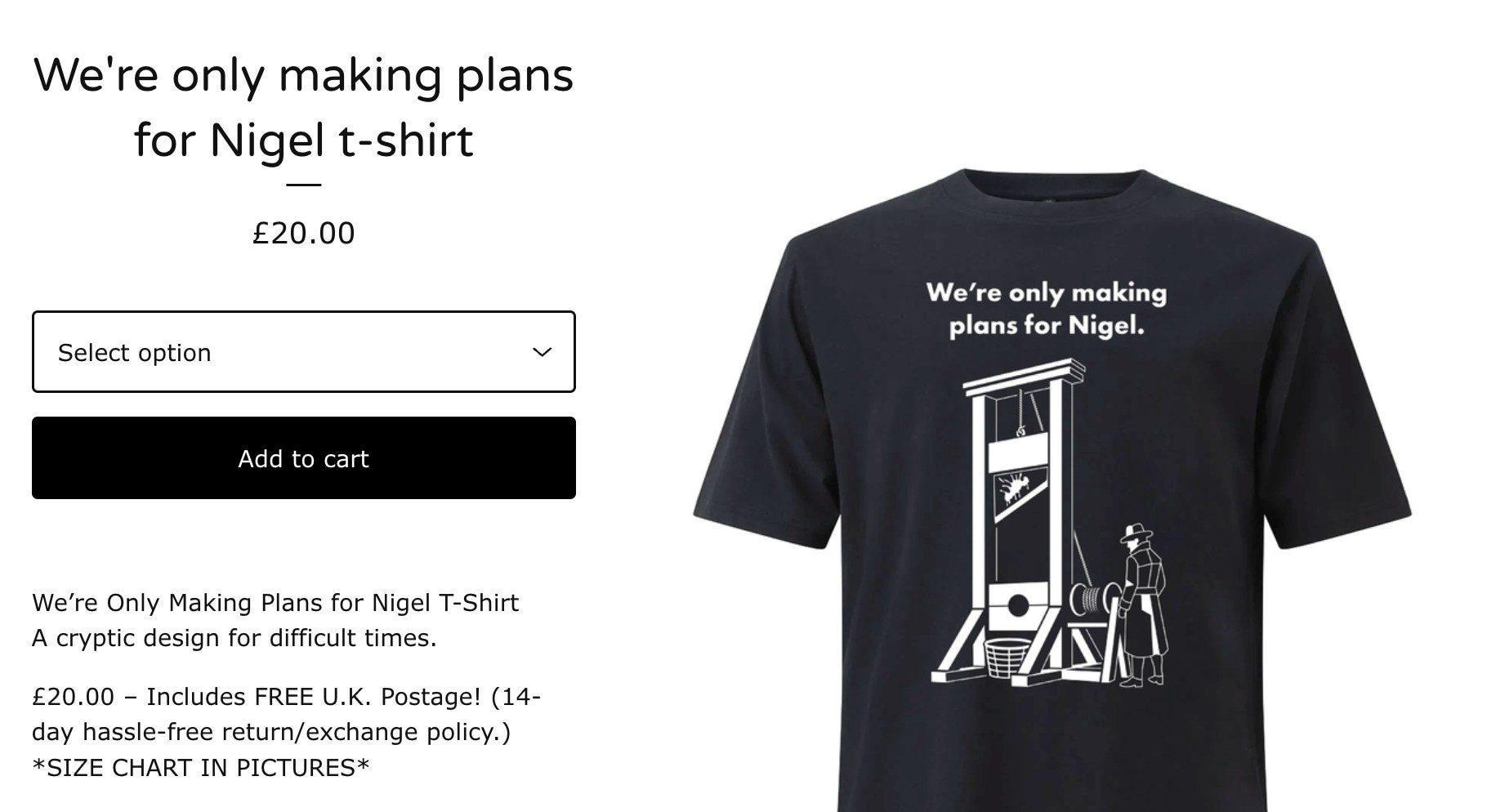
Task: Click the chevron arrow in Select option box
Action: (542, 352)
